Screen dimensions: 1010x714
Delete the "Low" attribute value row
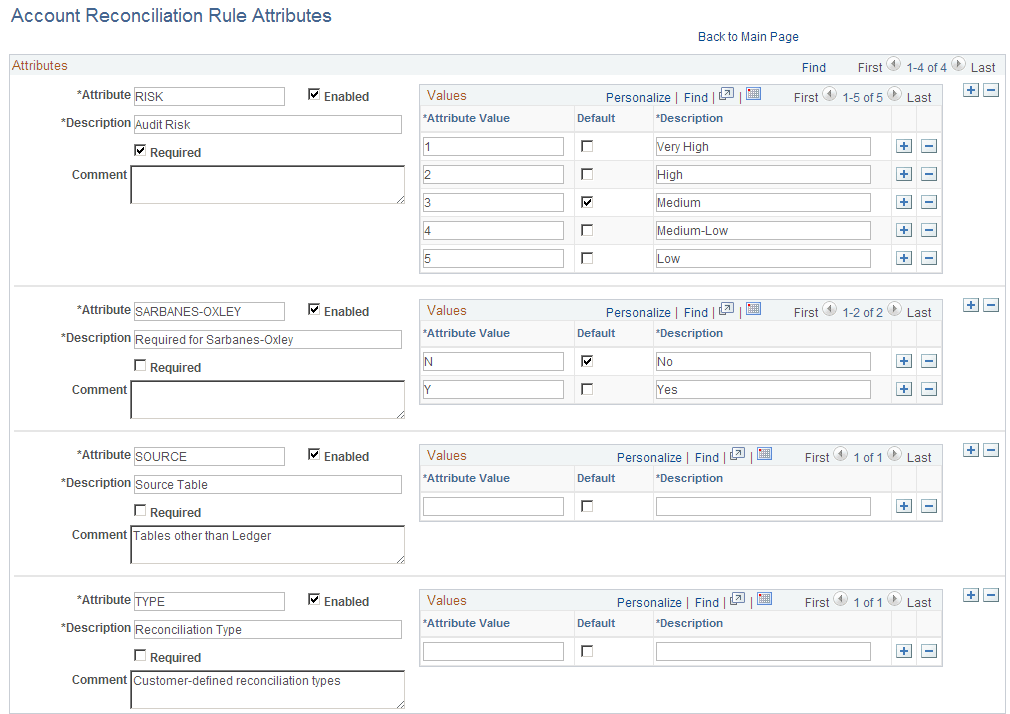coord(929,258)
